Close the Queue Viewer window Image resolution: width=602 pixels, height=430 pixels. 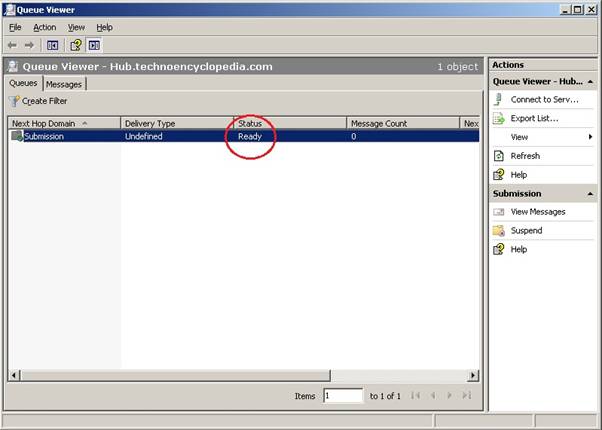(591, 10)
